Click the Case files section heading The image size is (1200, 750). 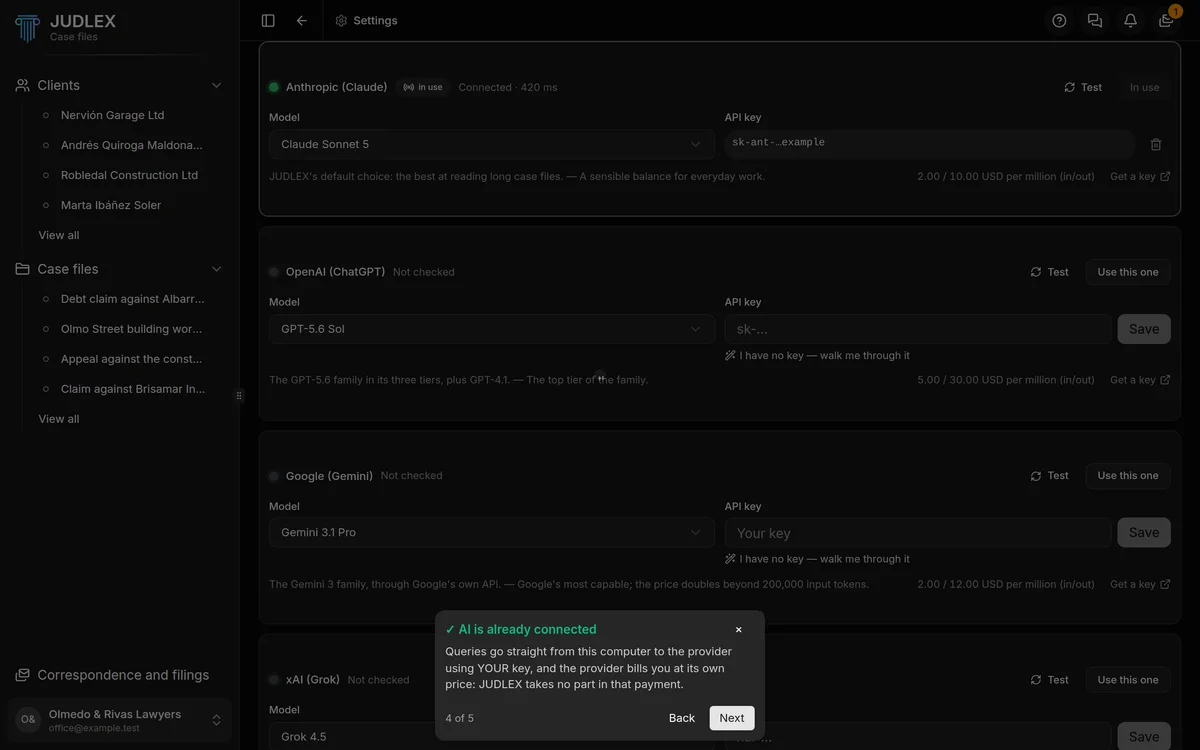tap(68, 269)
